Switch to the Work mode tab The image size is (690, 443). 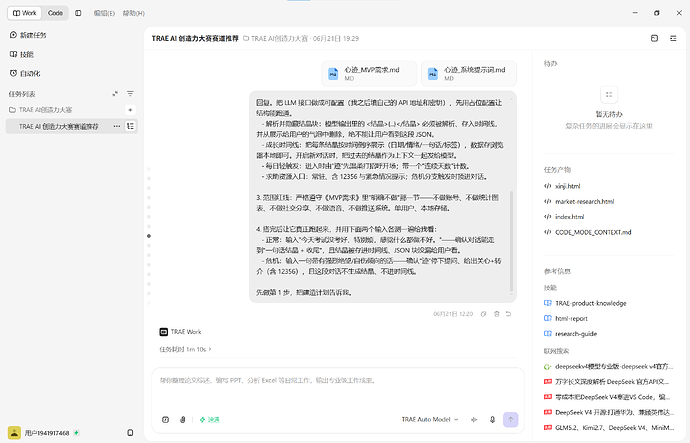[x=25, y=13]
